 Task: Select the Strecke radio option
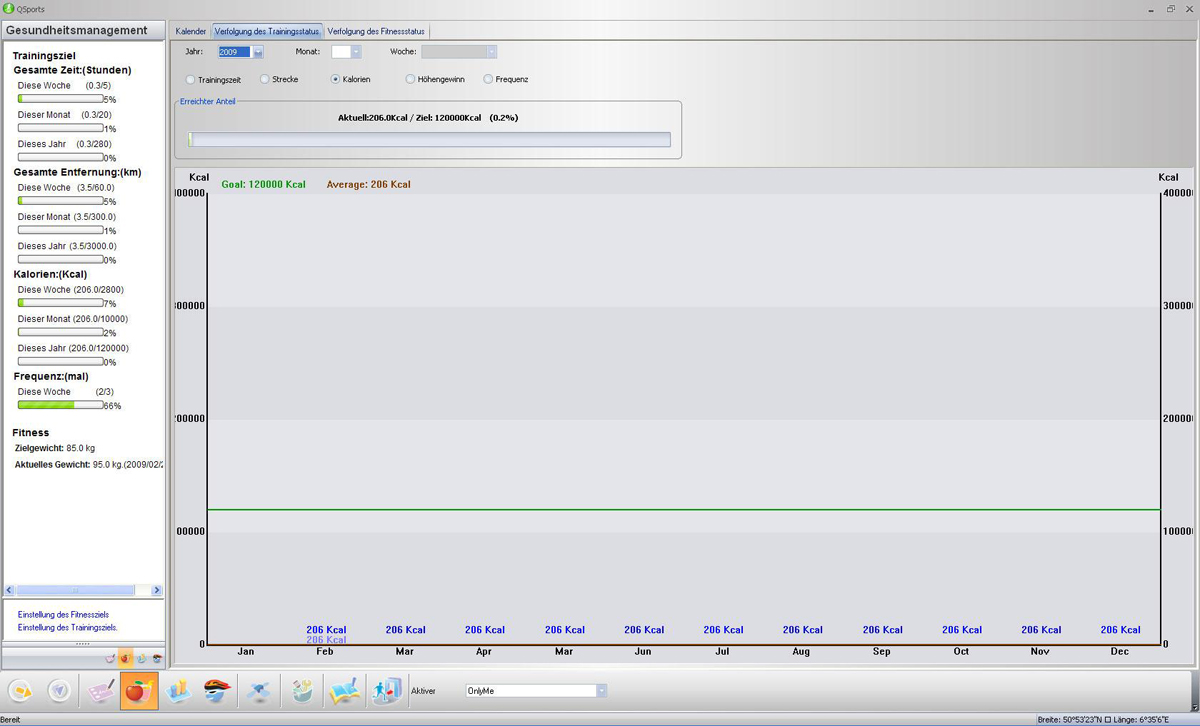(265, 79)
